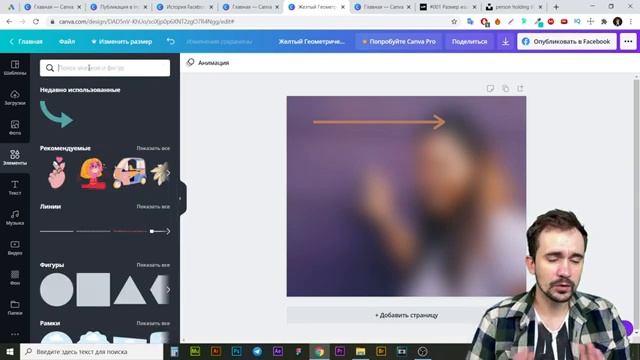Image resolution: width=640 pixels, height=360 pixels.
Task: Add the blonde girl illustration element
Action: coord(93,173)
